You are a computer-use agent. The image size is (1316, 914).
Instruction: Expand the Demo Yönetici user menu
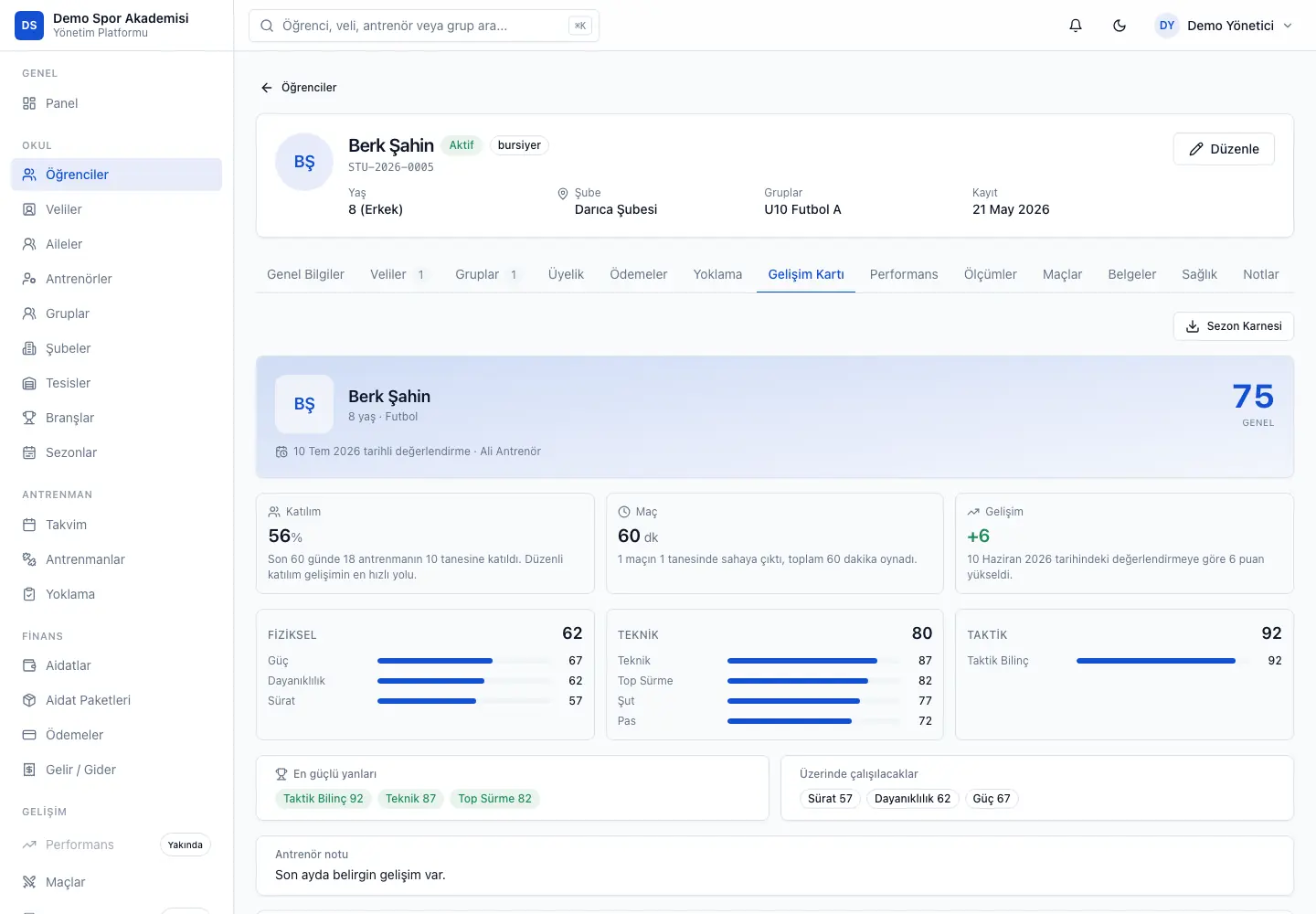pyautogui.click(x=1225, y=26)
